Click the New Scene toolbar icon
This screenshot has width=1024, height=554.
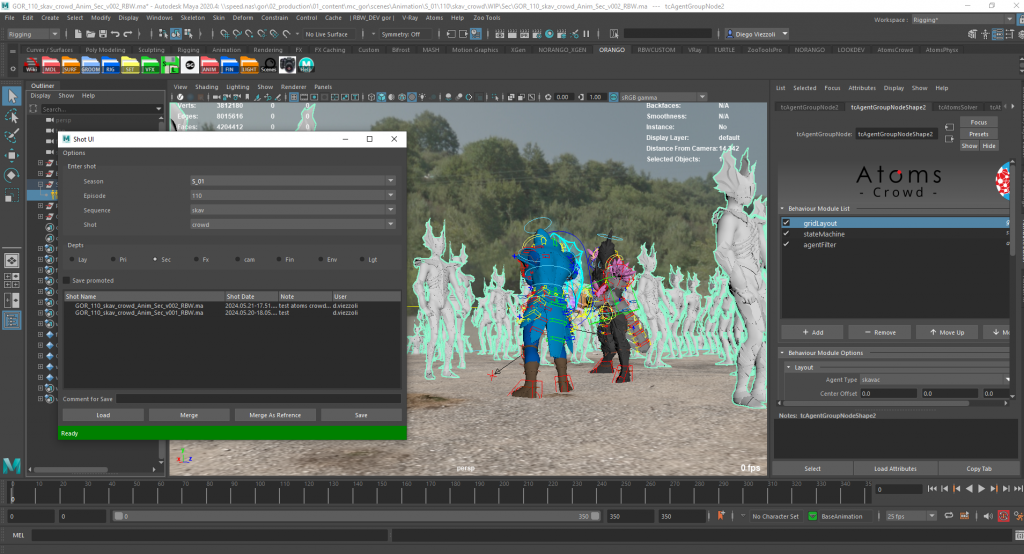click(78, 34)
